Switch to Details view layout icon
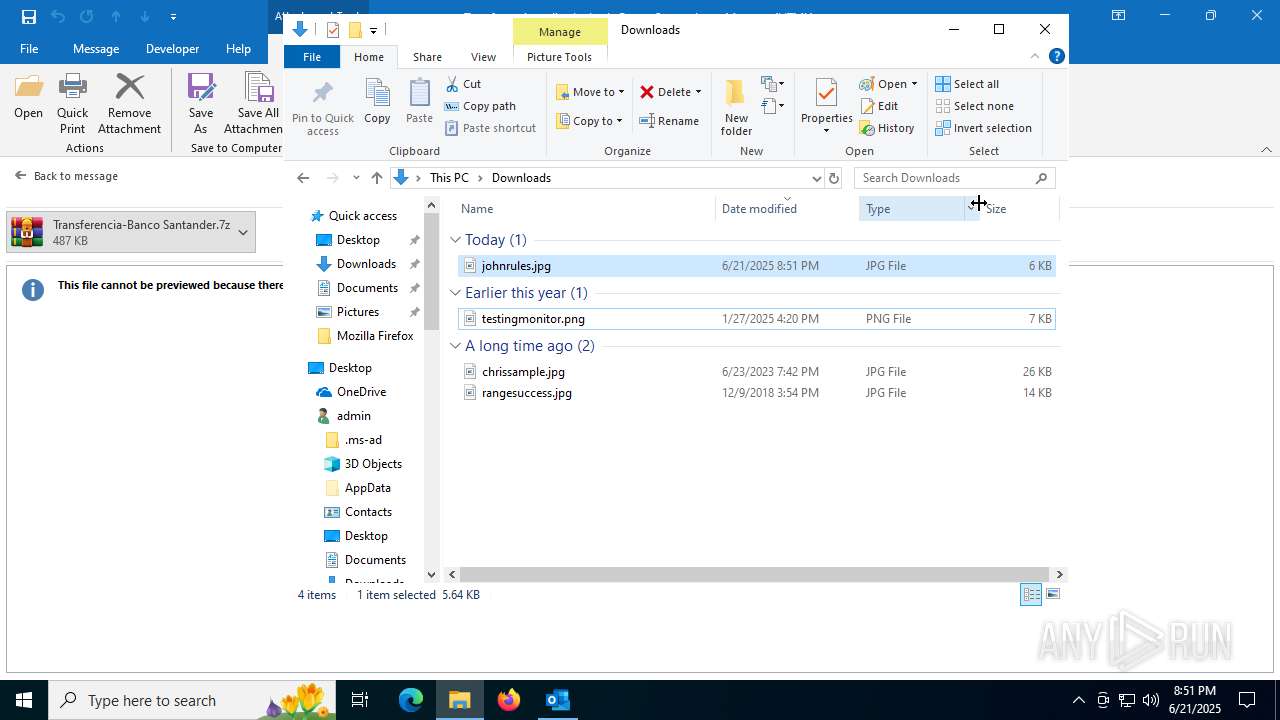Viewport: 1280px width, 720px height. [x=1031, y=595]
